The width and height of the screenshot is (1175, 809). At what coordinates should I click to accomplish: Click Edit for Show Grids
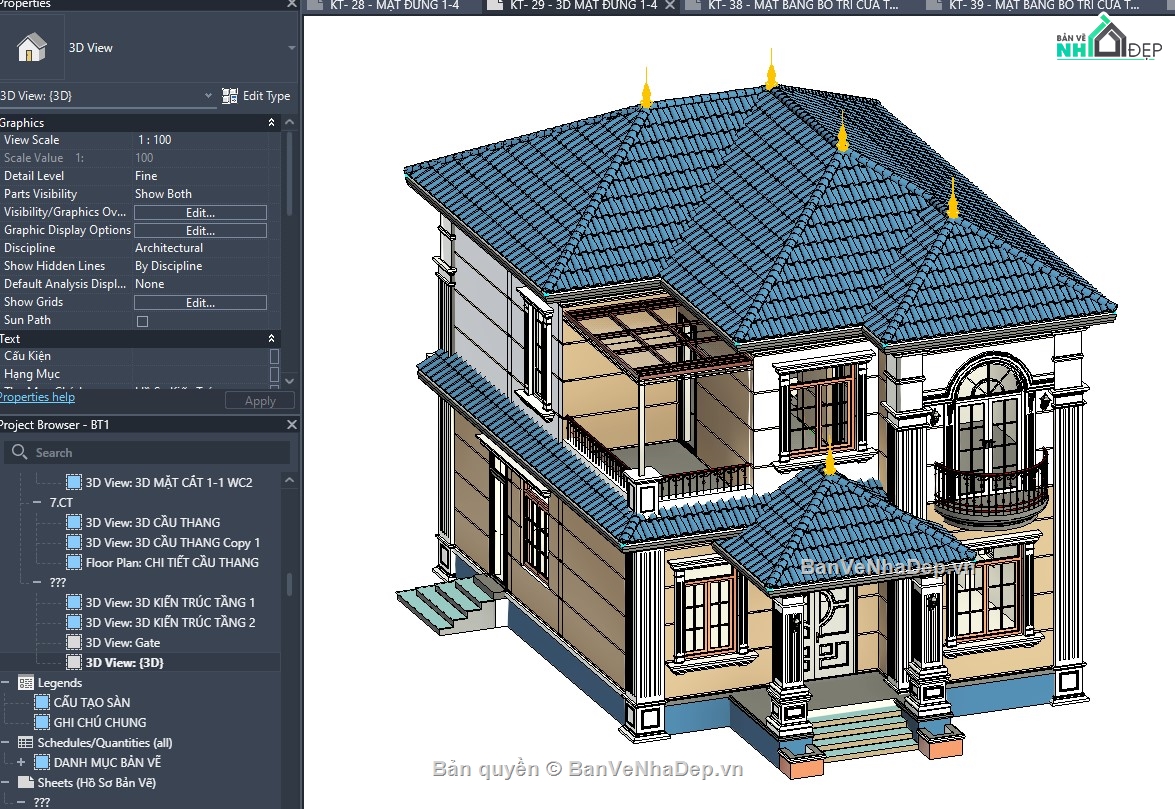tap(200, 303)
